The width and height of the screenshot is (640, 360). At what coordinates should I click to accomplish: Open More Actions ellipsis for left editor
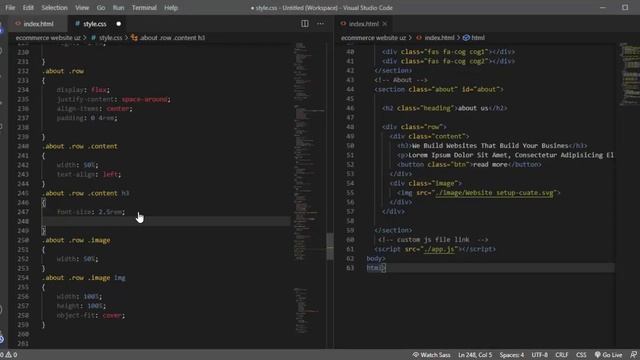(x=320, y=24)
